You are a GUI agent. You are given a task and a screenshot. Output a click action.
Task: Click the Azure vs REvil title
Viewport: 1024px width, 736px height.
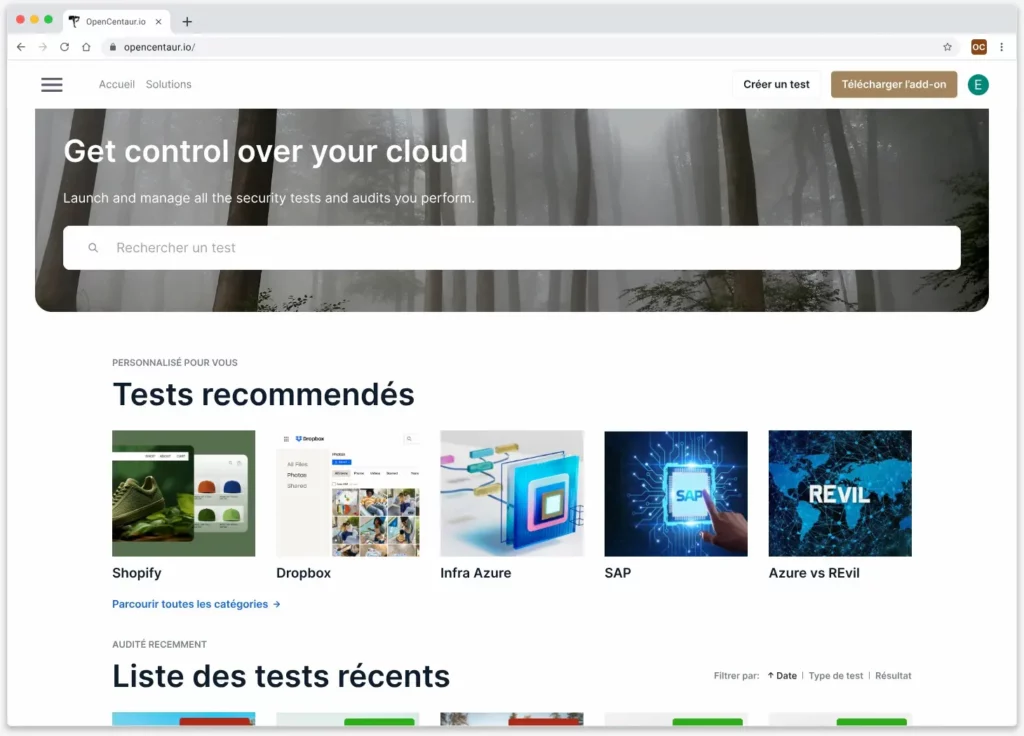click(814, 573)
